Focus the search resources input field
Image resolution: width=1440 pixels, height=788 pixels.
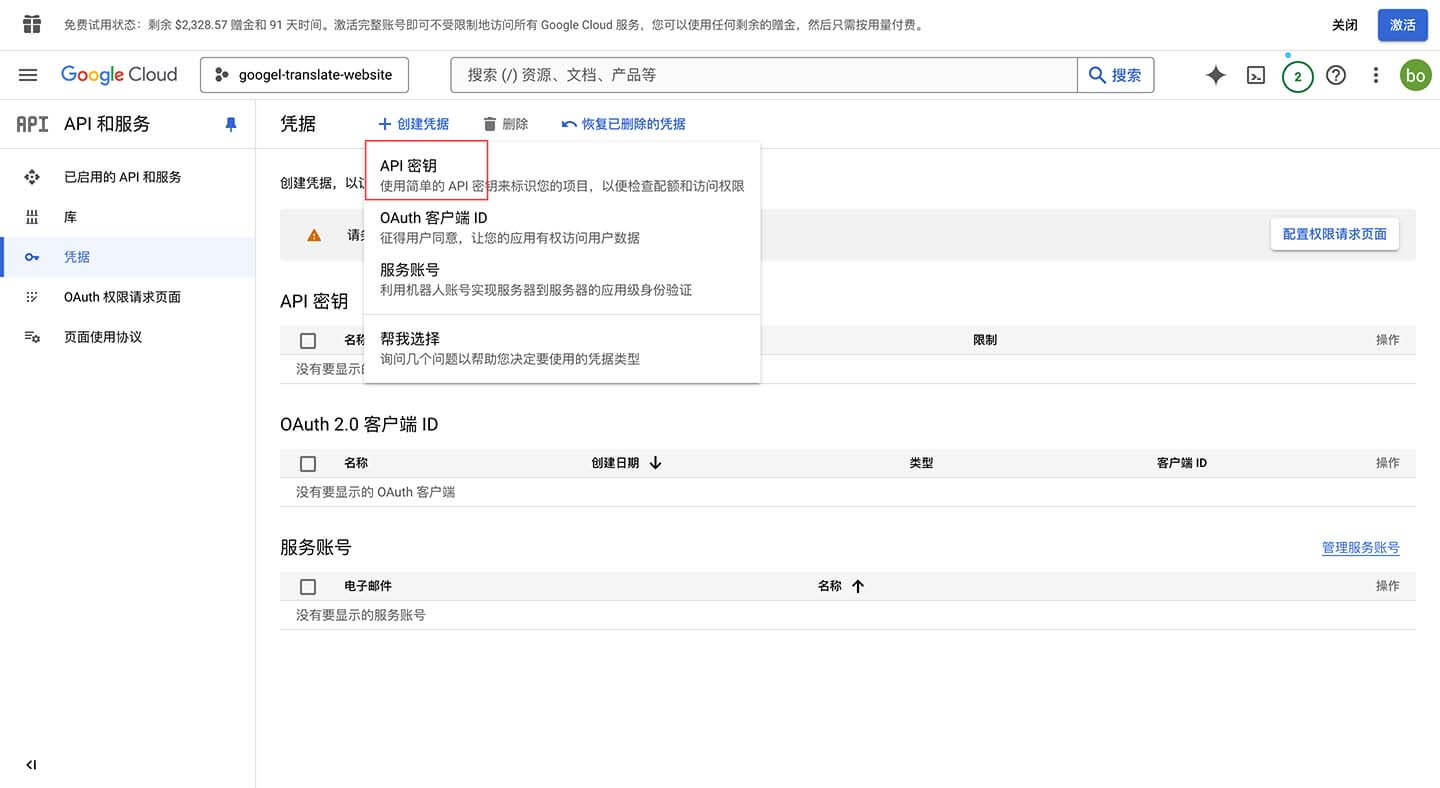coord(764,75)
